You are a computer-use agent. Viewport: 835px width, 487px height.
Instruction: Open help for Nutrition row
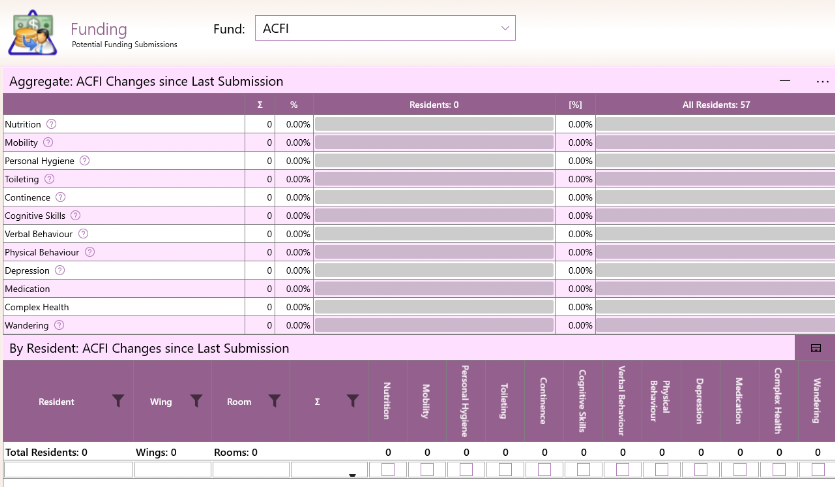pyautogui.click(x=51, y=124)
